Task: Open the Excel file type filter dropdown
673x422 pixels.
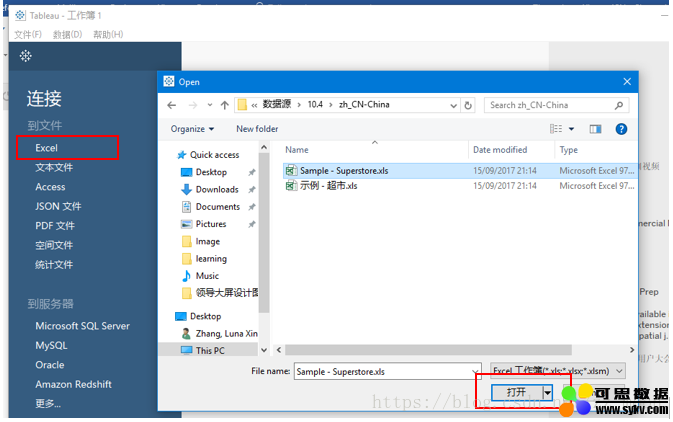Action: [558, 370]
